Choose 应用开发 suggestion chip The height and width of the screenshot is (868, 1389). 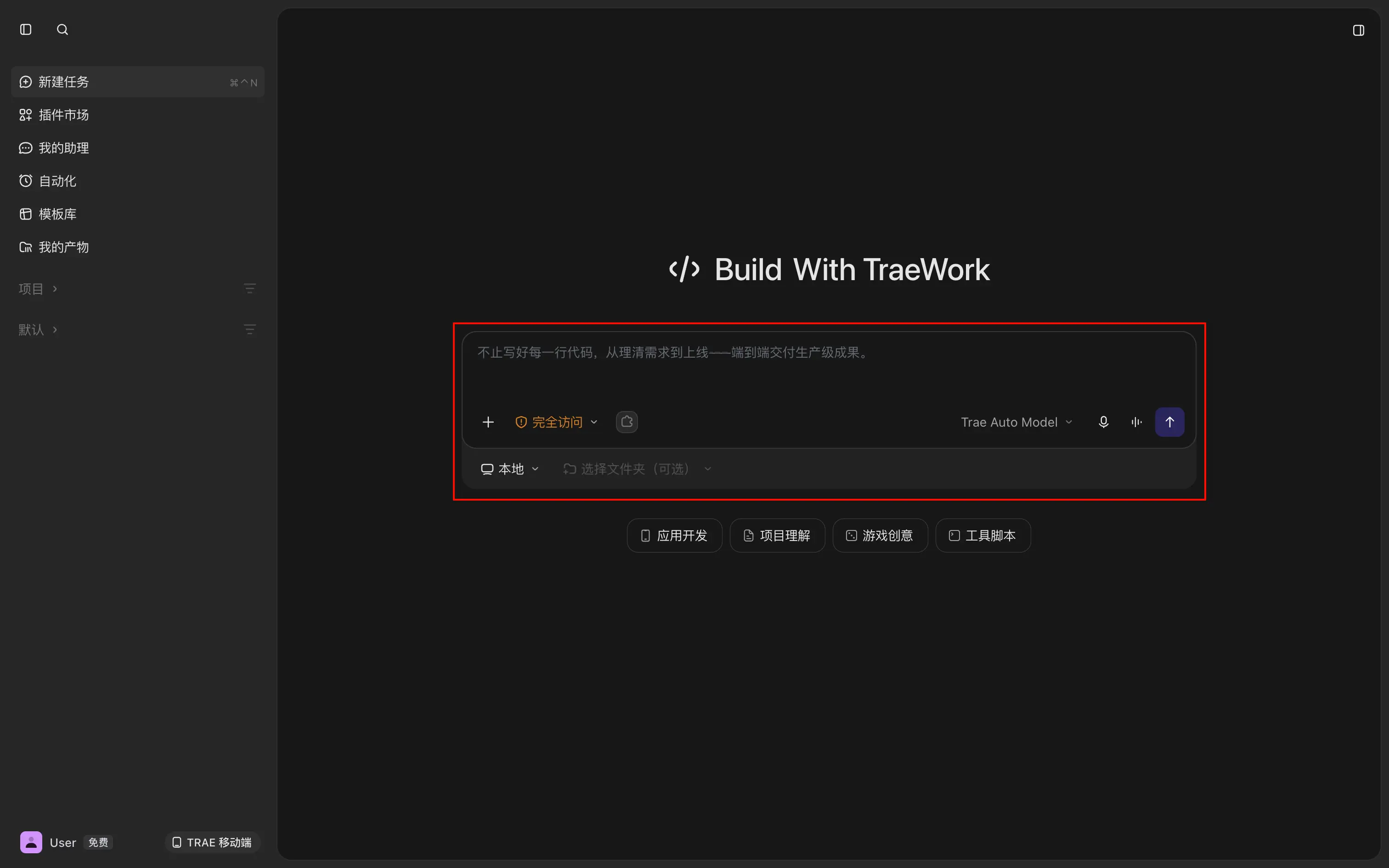pyautogui.click(x=674, y=535)
